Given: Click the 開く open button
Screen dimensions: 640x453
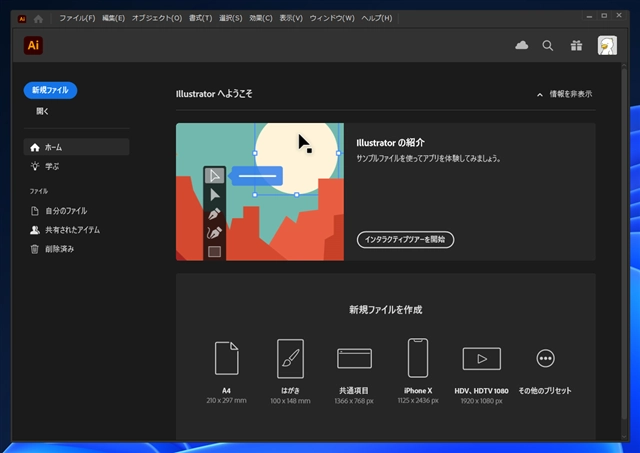Looking at the screenshot, I should [x=42, y=111].
